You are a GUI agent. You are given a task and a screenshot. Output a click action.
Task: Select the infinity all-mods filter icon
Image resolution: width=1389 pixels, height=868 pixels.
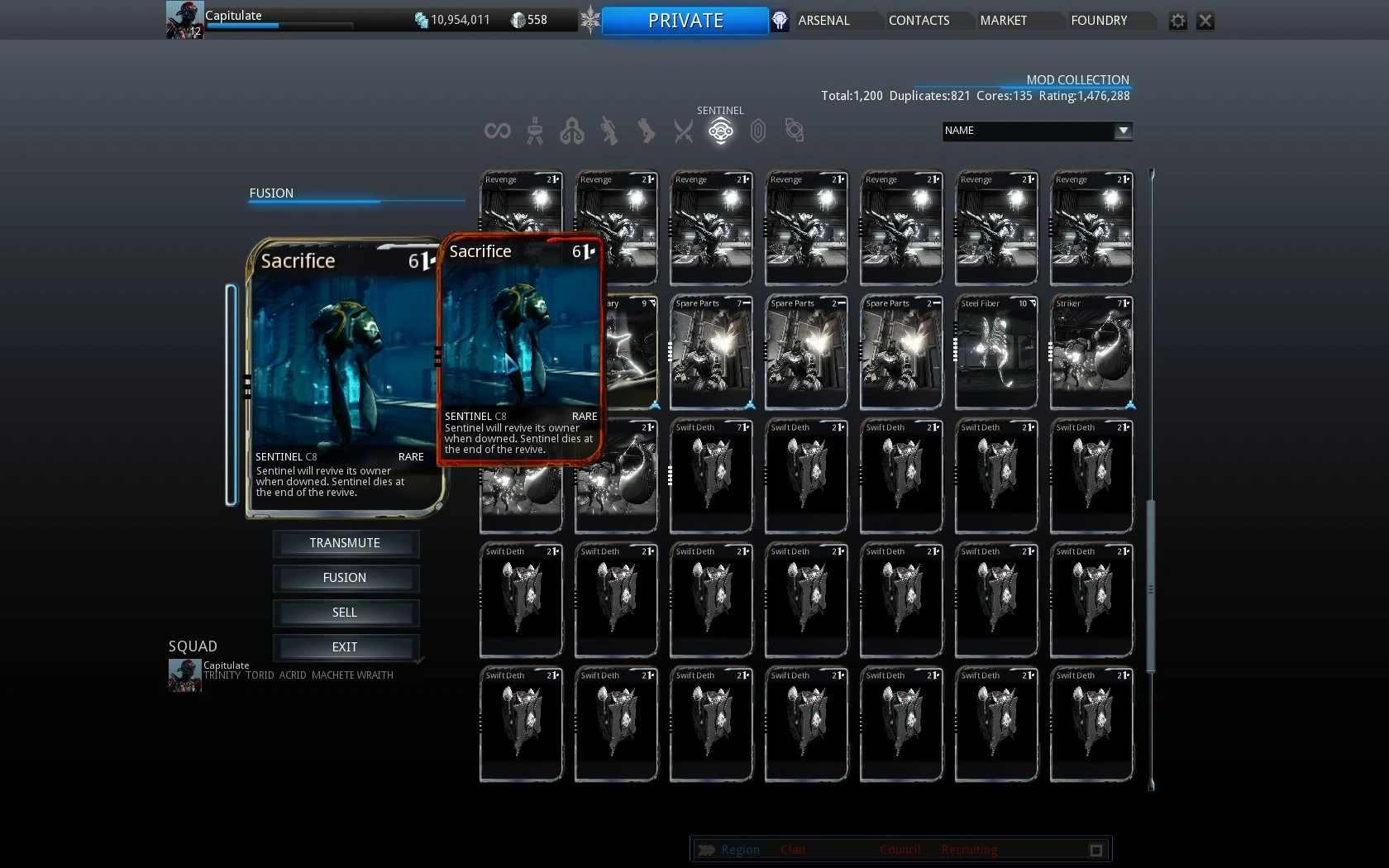(497, 131)
